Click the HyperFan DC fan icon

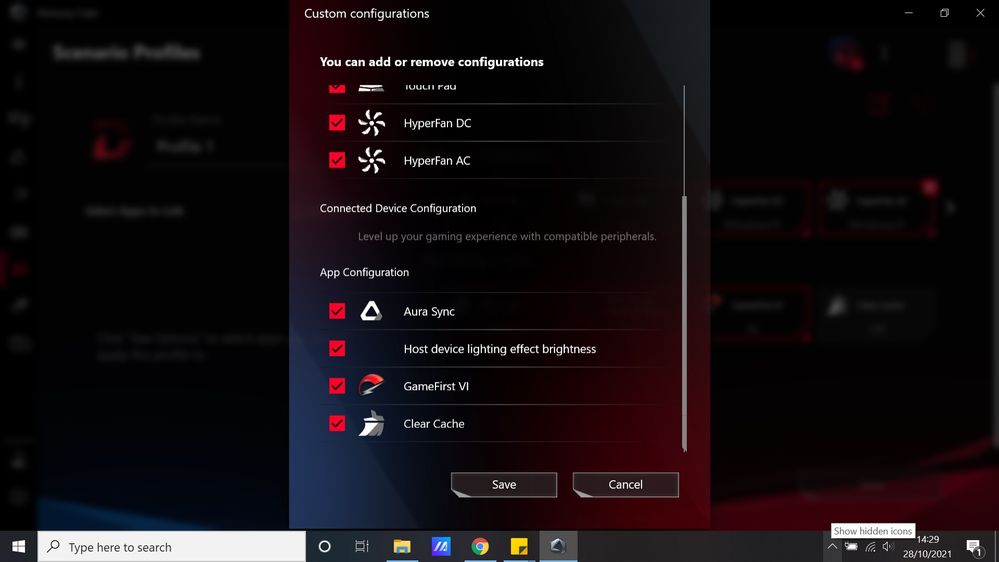[371, 122]
